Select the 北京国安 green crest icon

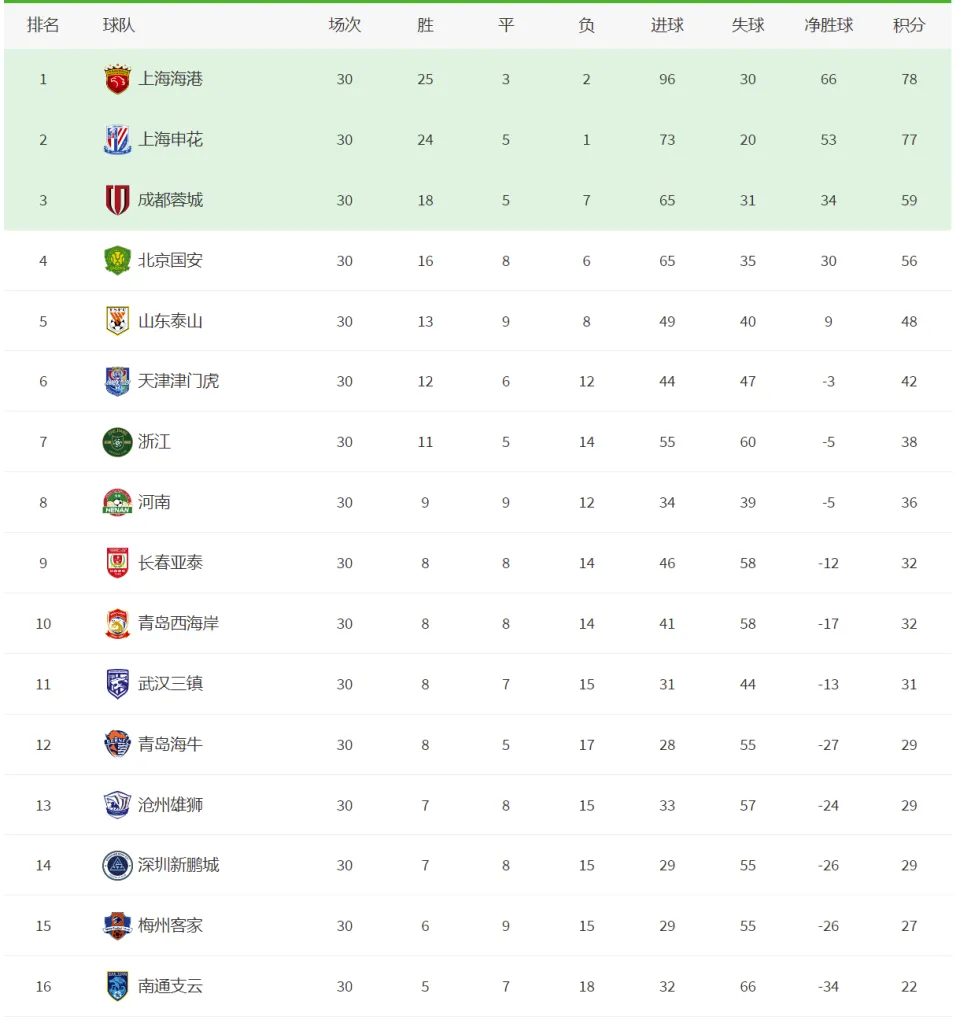[x=117, y=261]
